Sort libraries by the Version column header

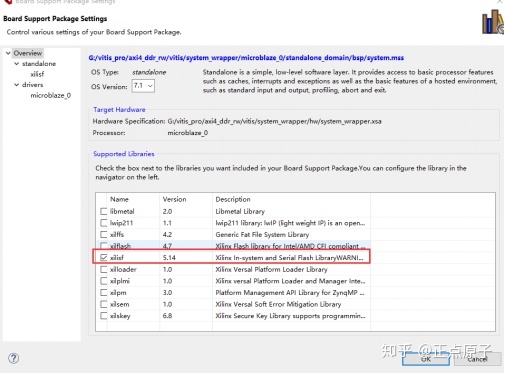tap(174, 199)
